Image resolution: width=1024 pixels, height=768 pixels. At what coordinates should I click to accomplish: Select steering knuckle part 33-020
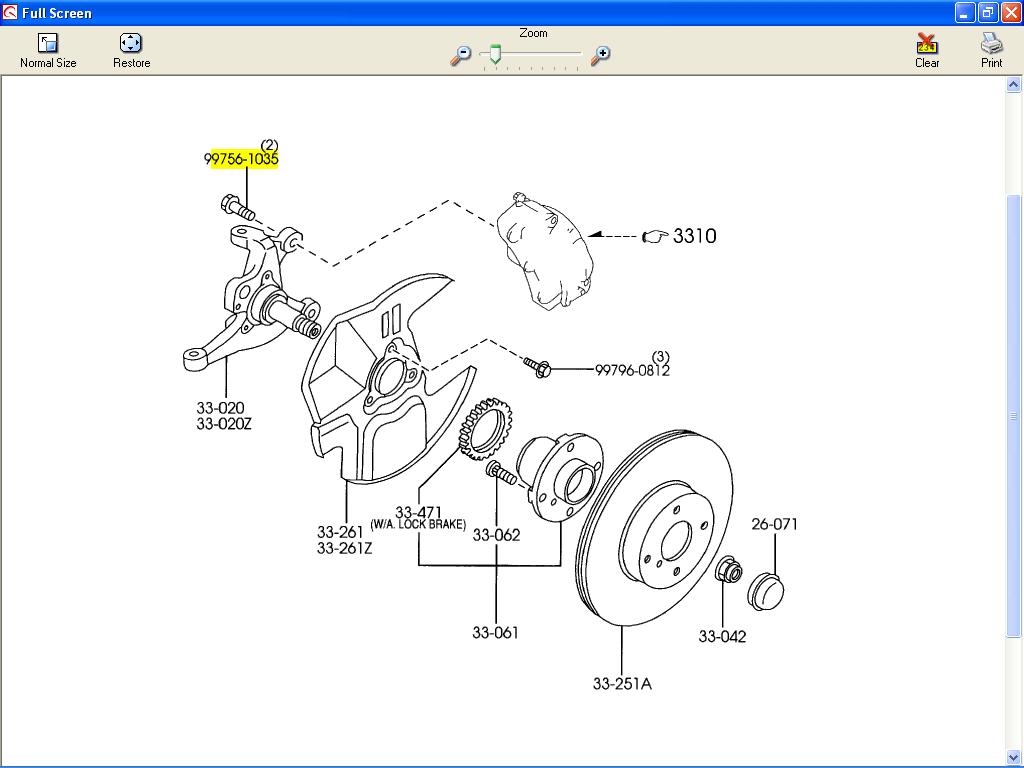[220, 408]
